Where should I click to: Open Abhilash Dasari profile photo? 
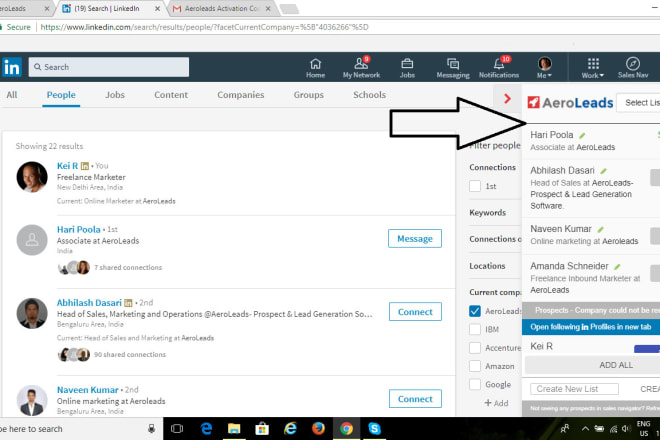pyautogui.click(x=32, y=314)
